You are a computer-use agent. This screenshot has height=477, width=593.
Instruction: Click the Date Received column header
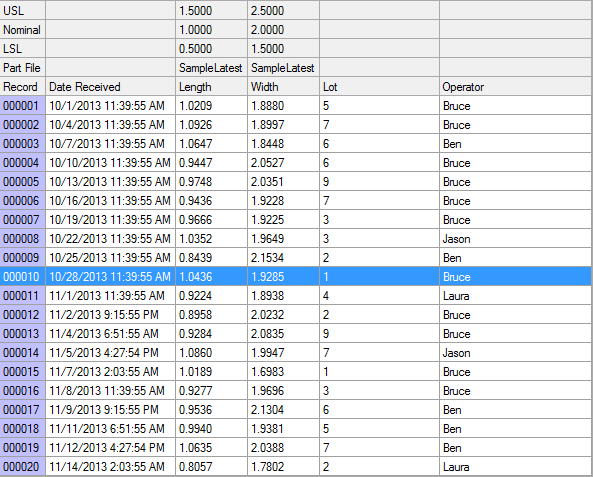tap(110, 87)
